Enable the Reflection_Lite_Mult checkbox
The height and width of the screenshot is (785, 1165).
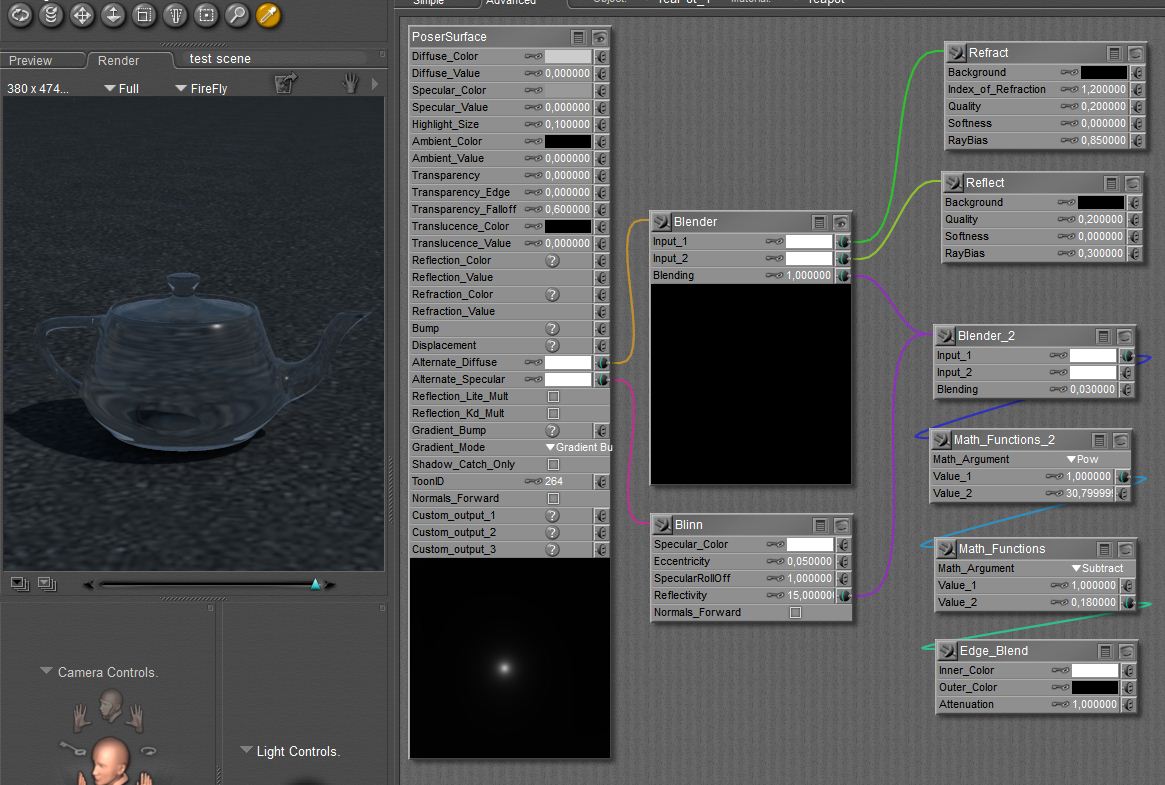[553, 397]
